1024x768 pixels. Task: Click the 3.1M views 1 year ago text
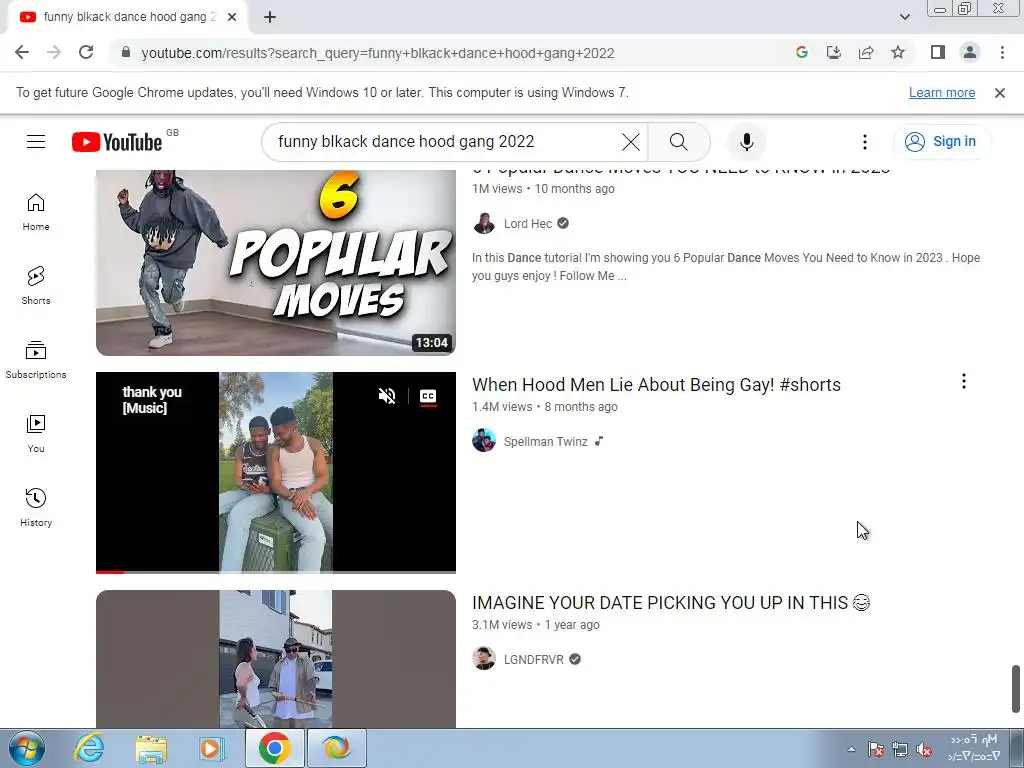click(536, 625)
